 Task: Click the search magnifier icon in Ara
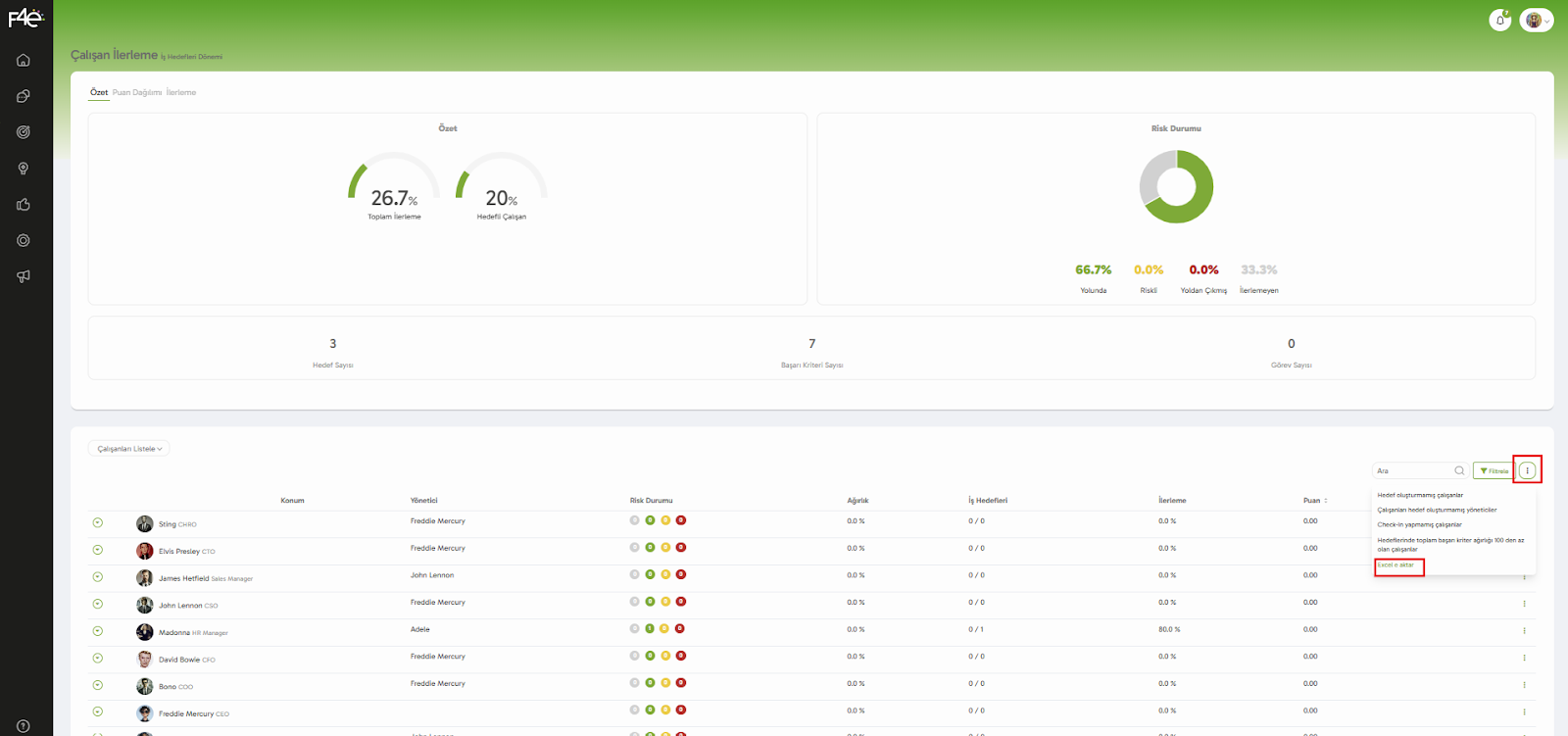tap(1459, 471)
